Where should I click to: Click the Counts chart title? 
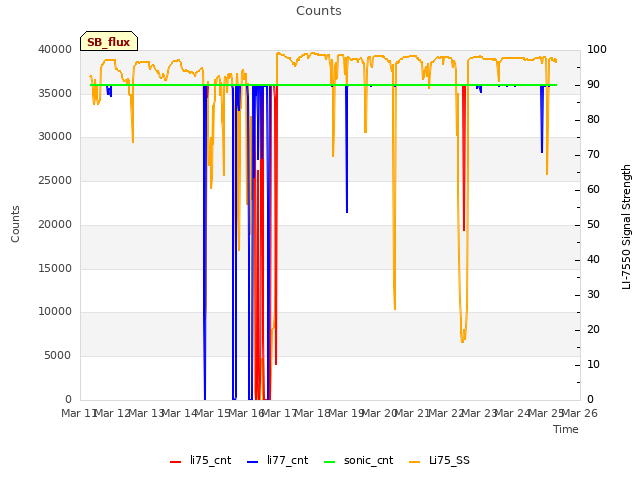point(319,11)
